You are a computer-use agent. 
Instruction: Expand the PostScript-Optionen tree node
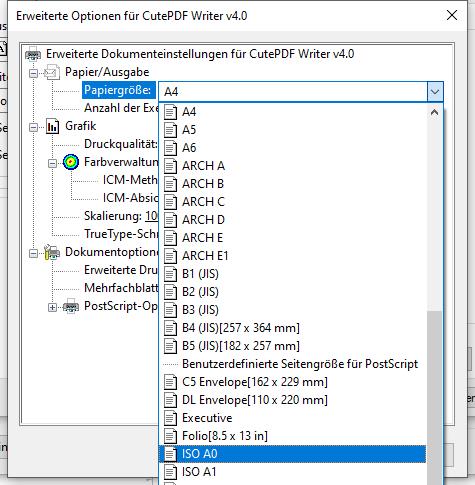(52, 307)
